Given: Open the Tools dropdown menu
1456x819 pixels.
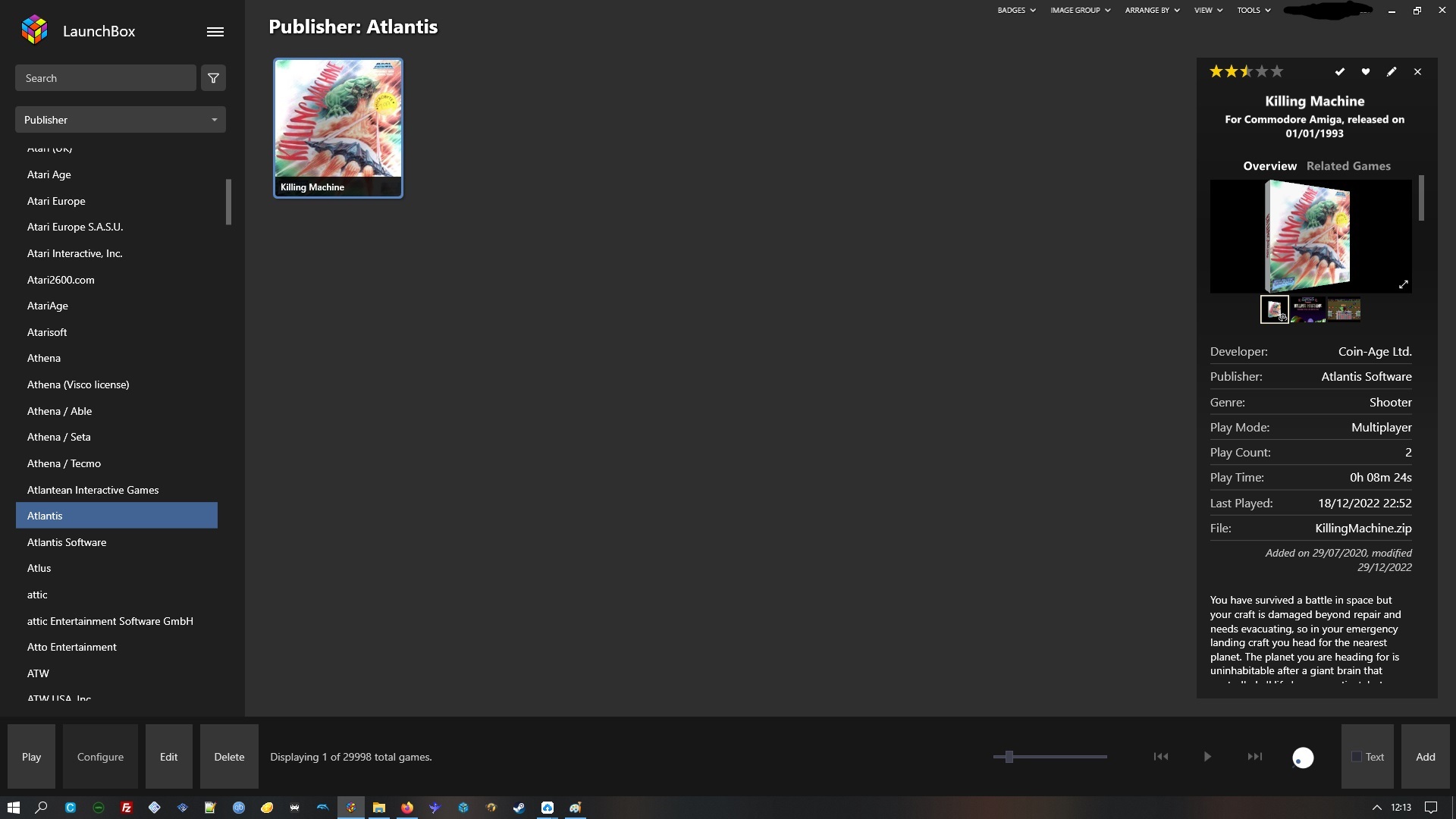Looking at the screenshot, I should point(1254,11).
